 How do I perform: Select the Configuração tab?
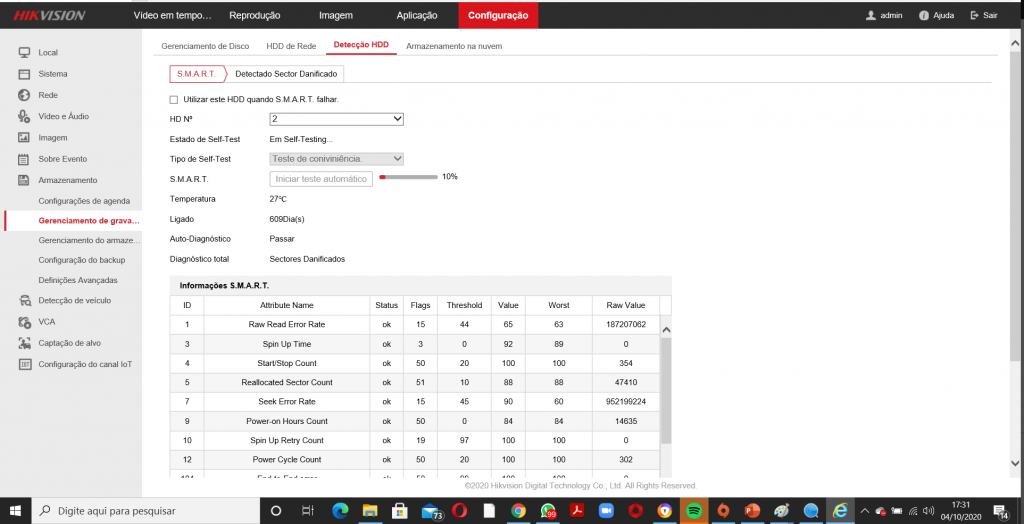point(498,16)
